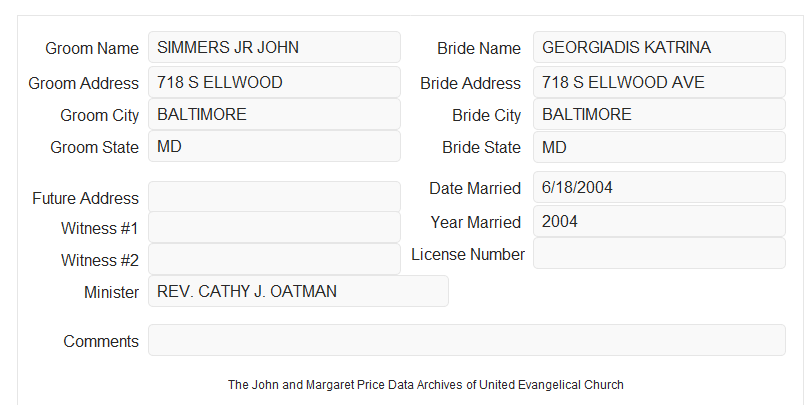Click the Data Archives footer text
The image size is (805, 405).
[x=426, y=385]
